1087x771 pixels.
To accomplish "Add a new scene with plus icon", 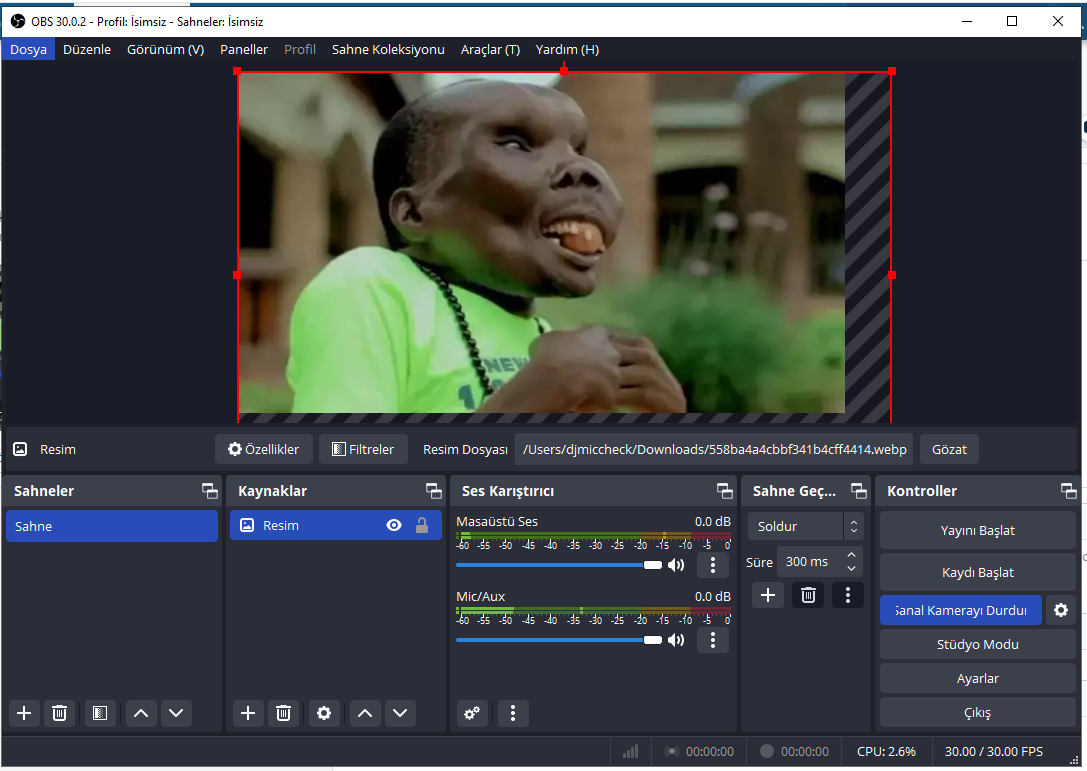I will (25, 713).
